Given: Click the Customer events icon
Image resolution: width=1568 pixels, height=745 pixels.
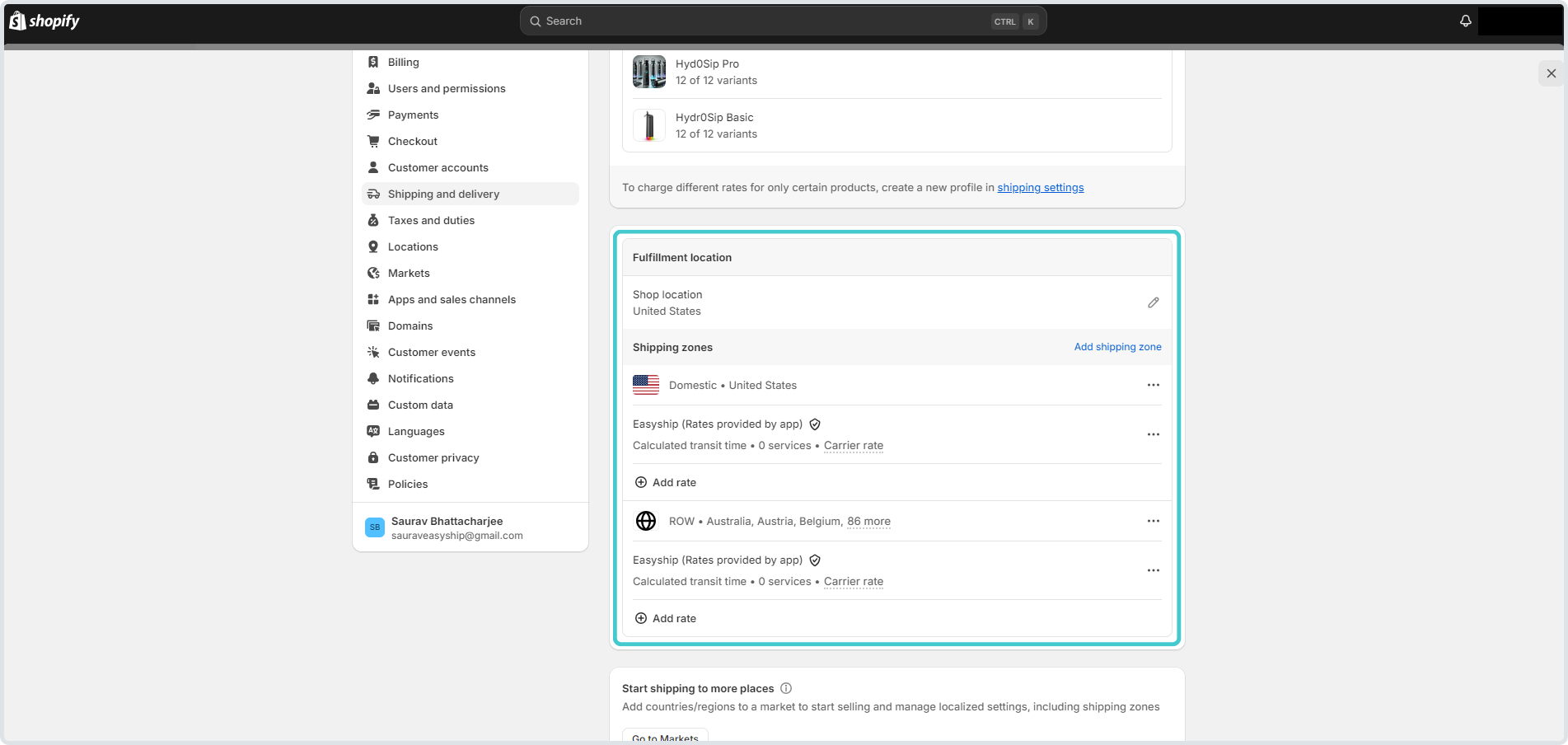Looking at the screenshot, I should [x=373, y=352].
